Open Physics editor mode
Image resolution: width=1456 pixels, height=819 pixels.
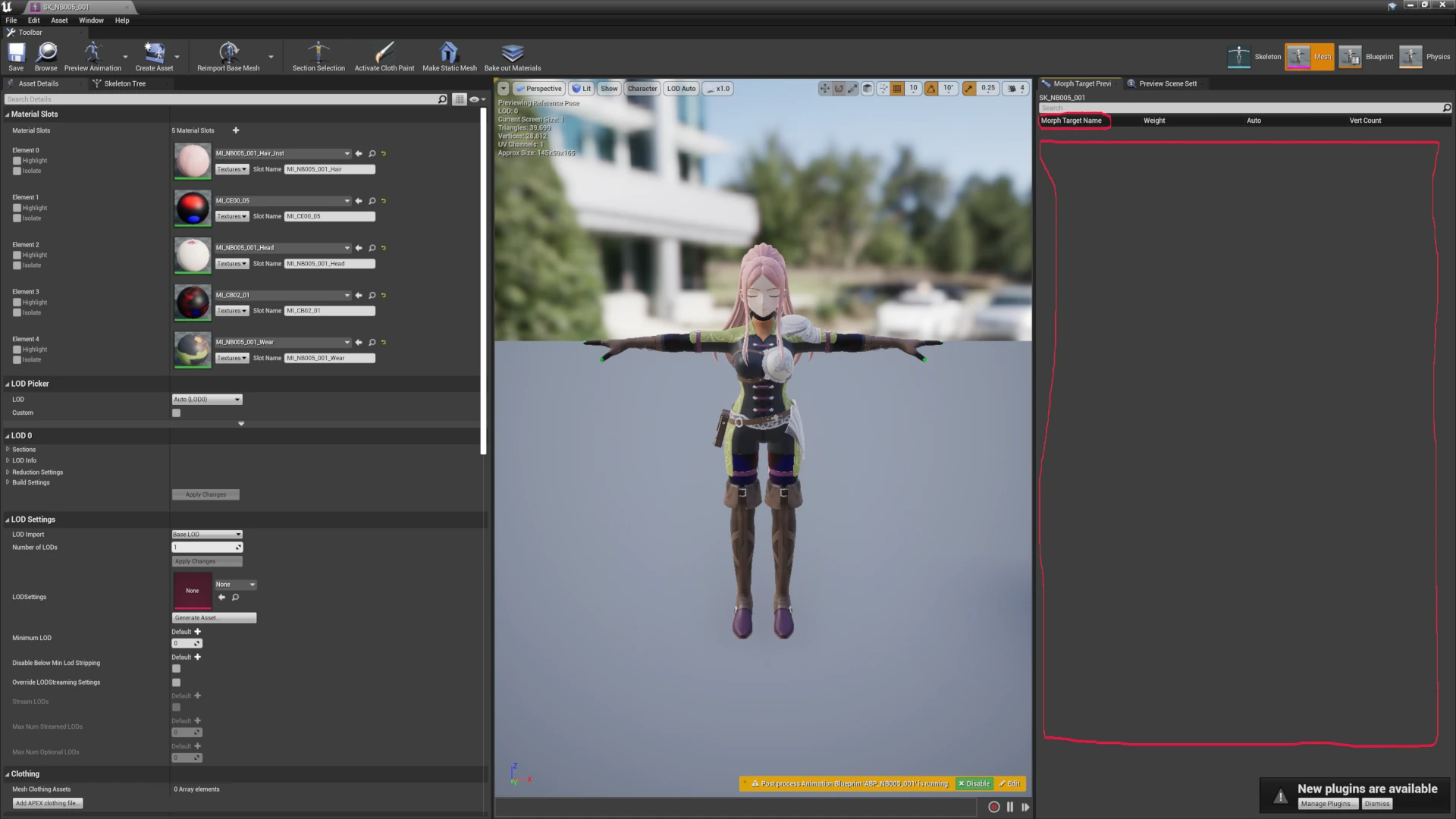tap(1425, 57)
